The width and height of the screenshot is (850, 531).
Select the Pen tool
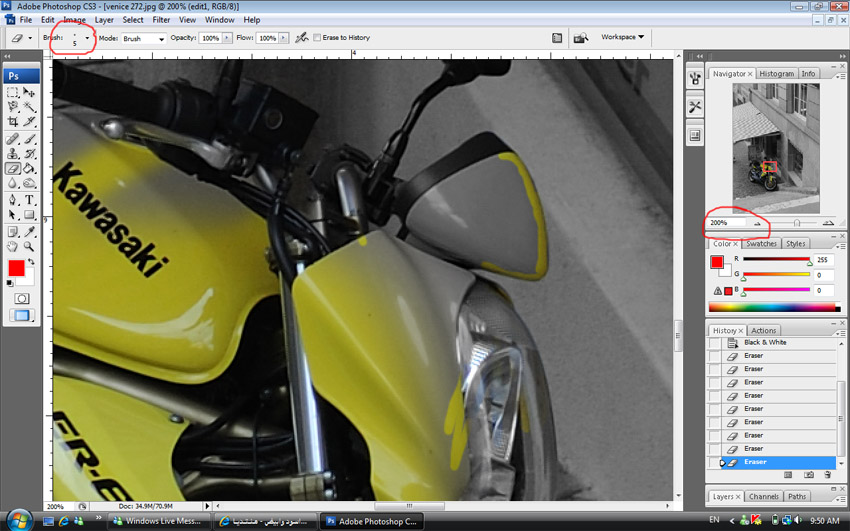point(13,200)
